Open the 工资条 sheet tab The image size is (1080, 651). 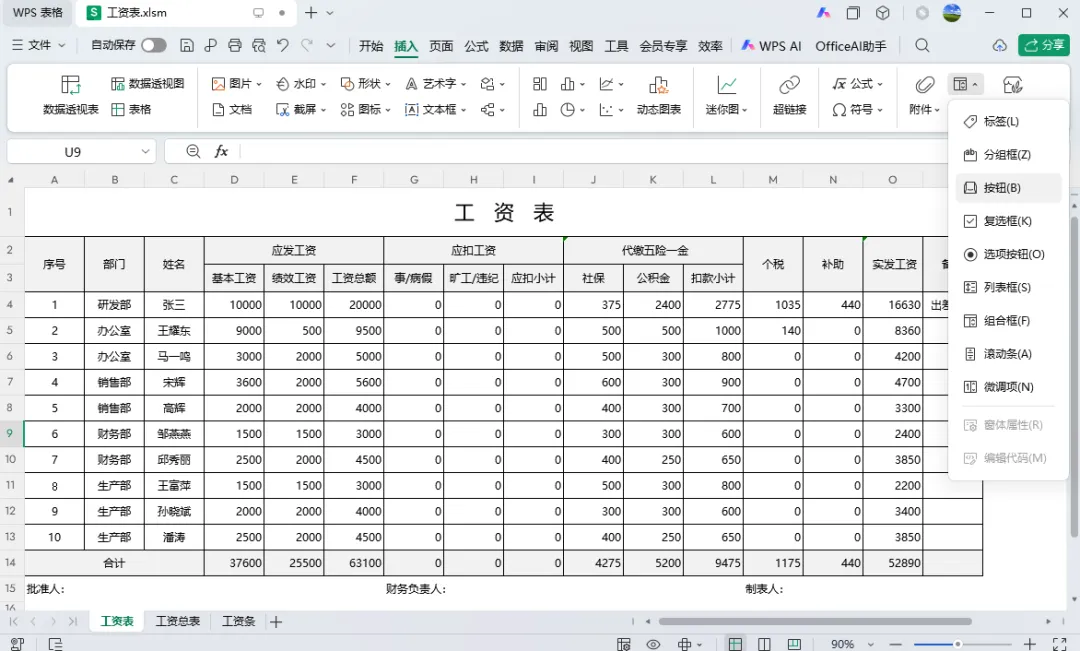238,621
